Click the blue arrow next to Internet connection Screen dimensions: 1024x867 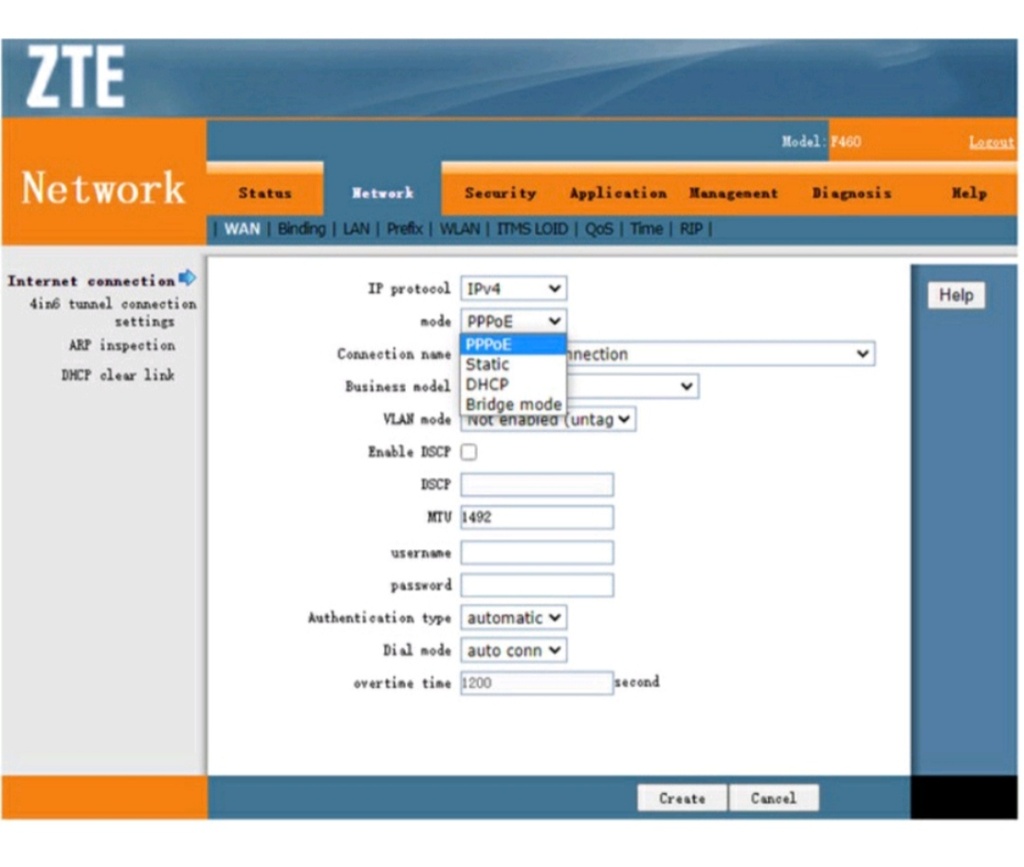[187, 278]
